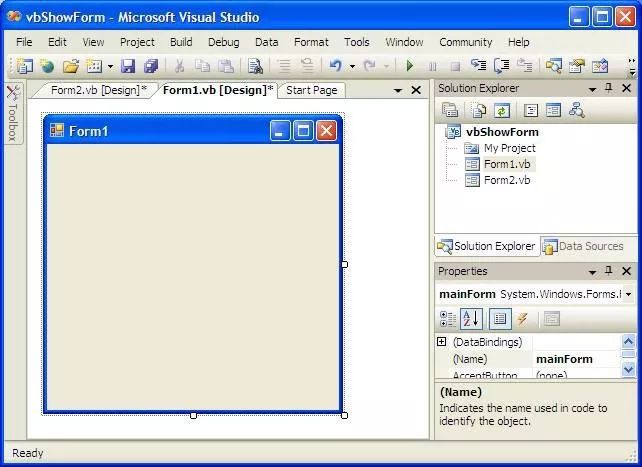Expand the DataBindings property node
Viewport: 642px width, 467px height.
[442, 342]
